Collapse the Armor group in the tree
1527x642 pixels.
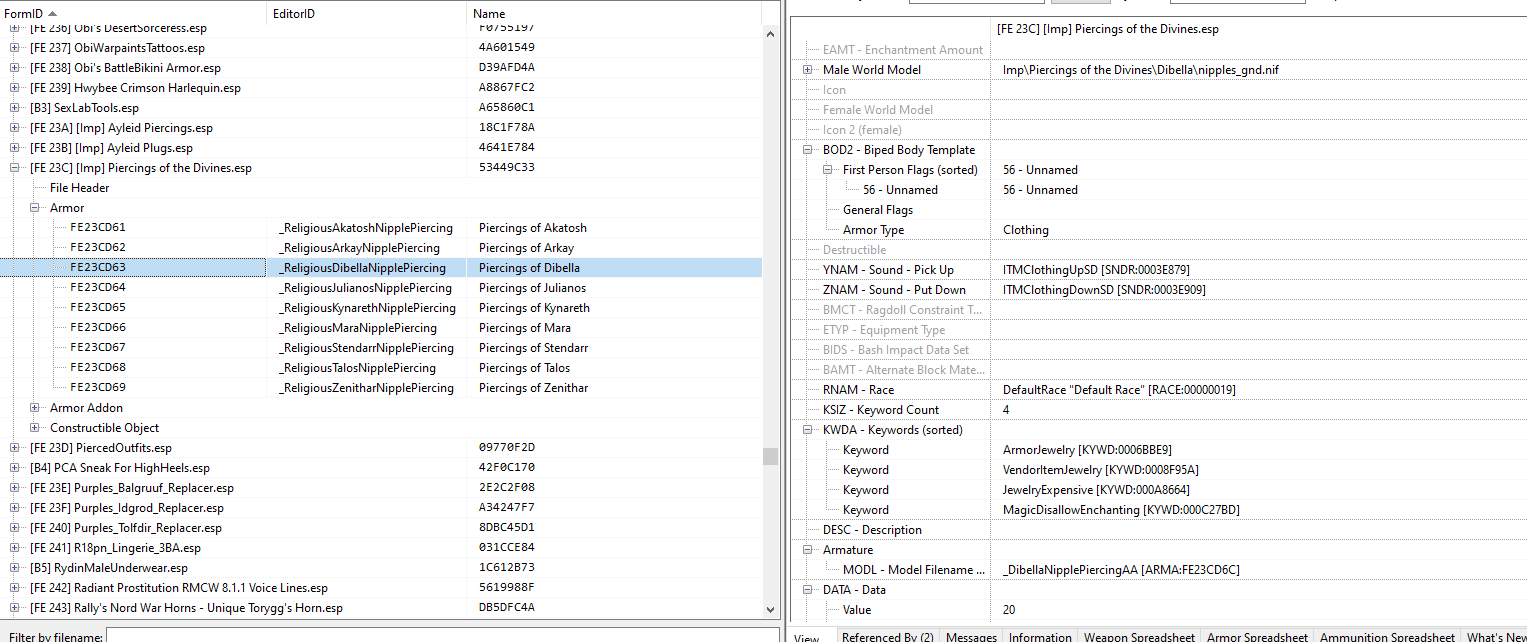tap(35, 208)
